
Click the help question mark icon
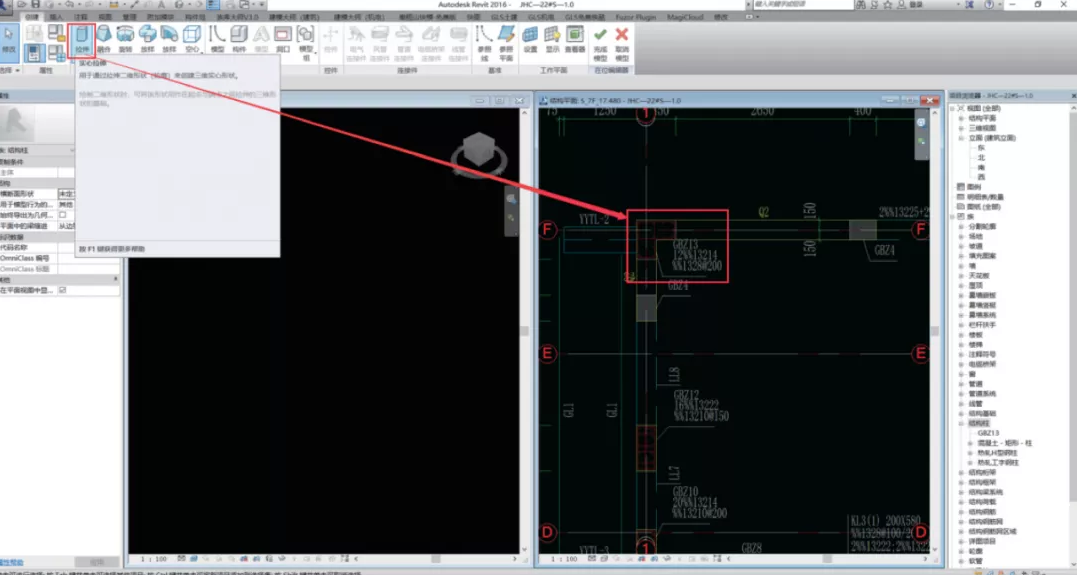(x=988, y=5)
